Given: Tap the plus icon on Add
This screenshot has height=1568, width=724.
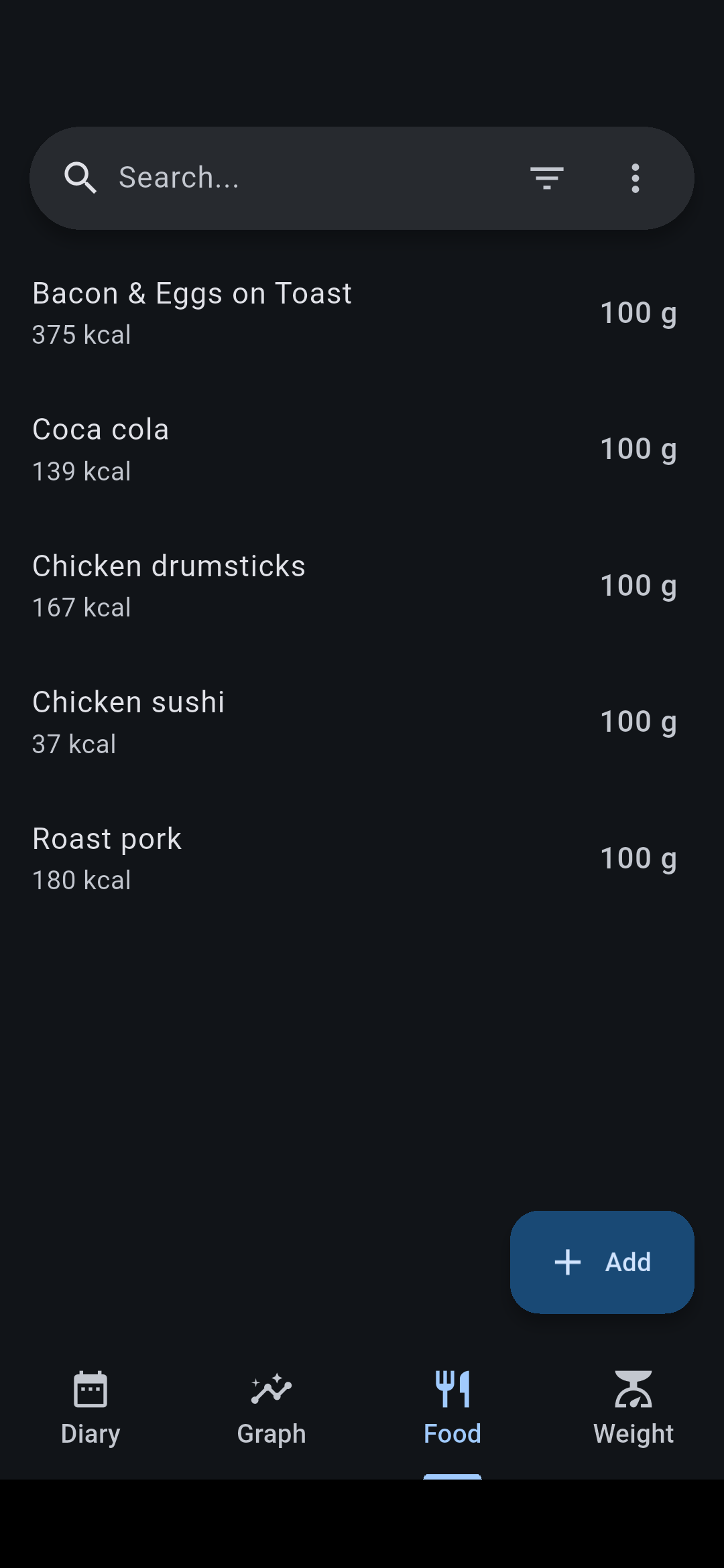Looking at the screenshot, I should (568, 1262).
